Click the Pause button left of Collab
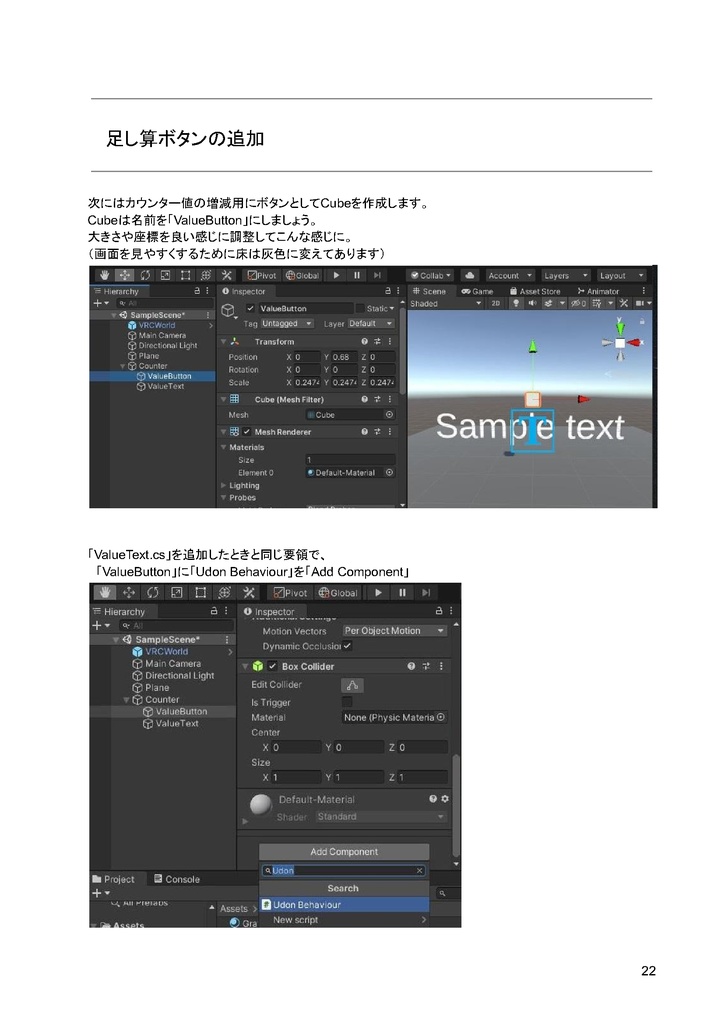 click(x=357, y=276)
